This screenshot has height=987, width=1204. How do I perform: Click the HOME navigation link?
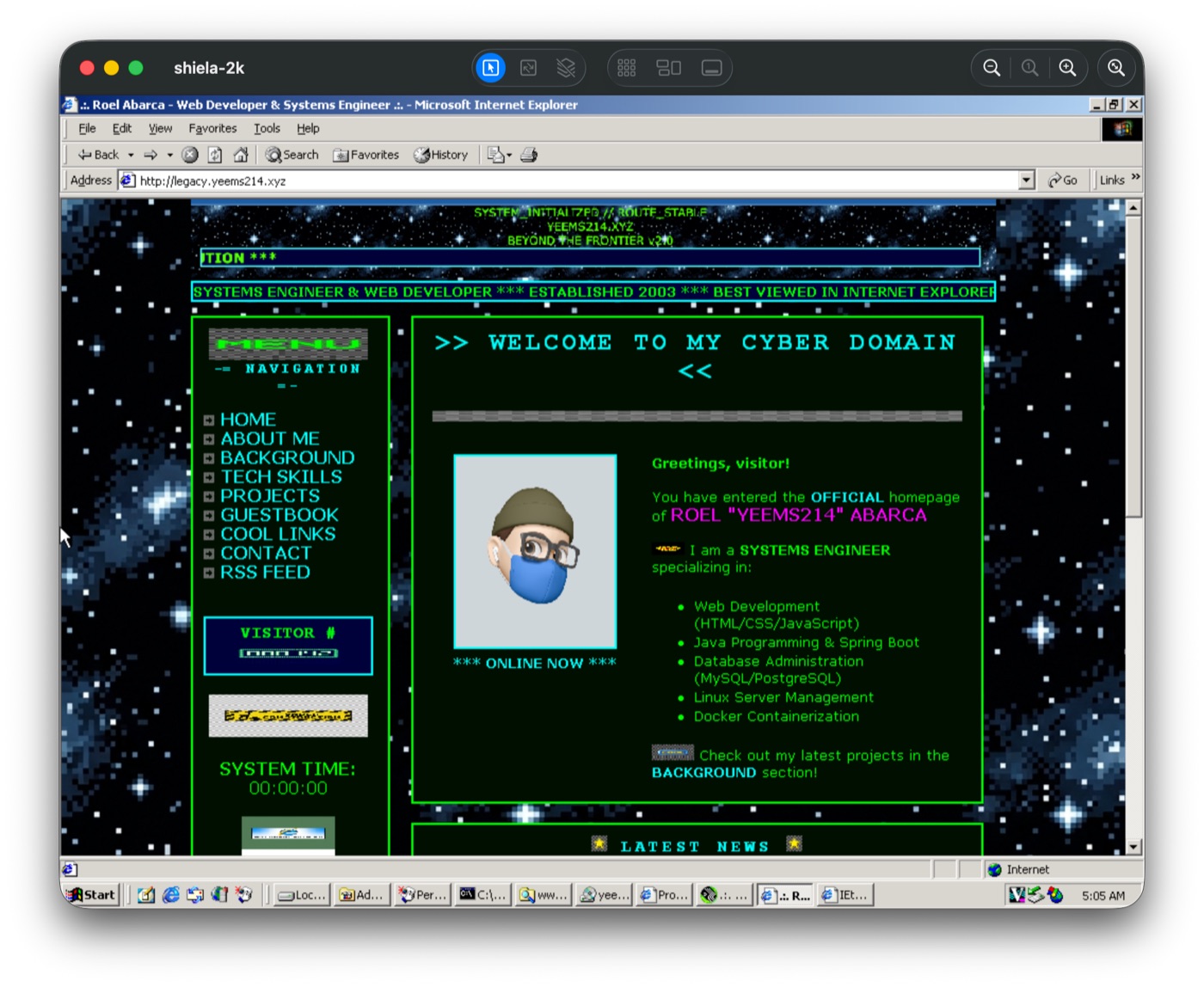(x=248, y=420)
